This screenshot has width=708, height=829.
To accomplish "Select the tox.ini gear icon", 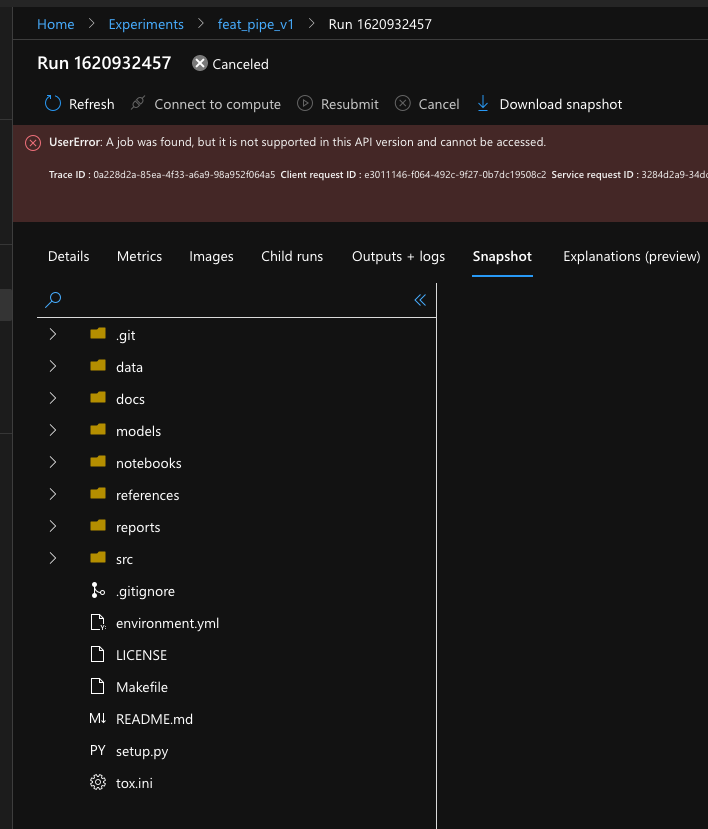I will (x=97, y=782).
